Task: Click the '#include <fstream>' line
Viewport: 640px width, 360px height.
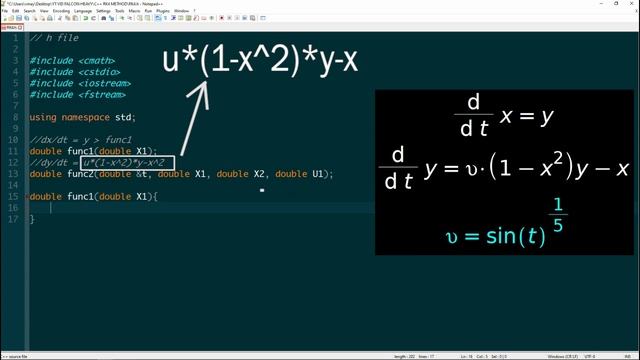Action: 78,95
